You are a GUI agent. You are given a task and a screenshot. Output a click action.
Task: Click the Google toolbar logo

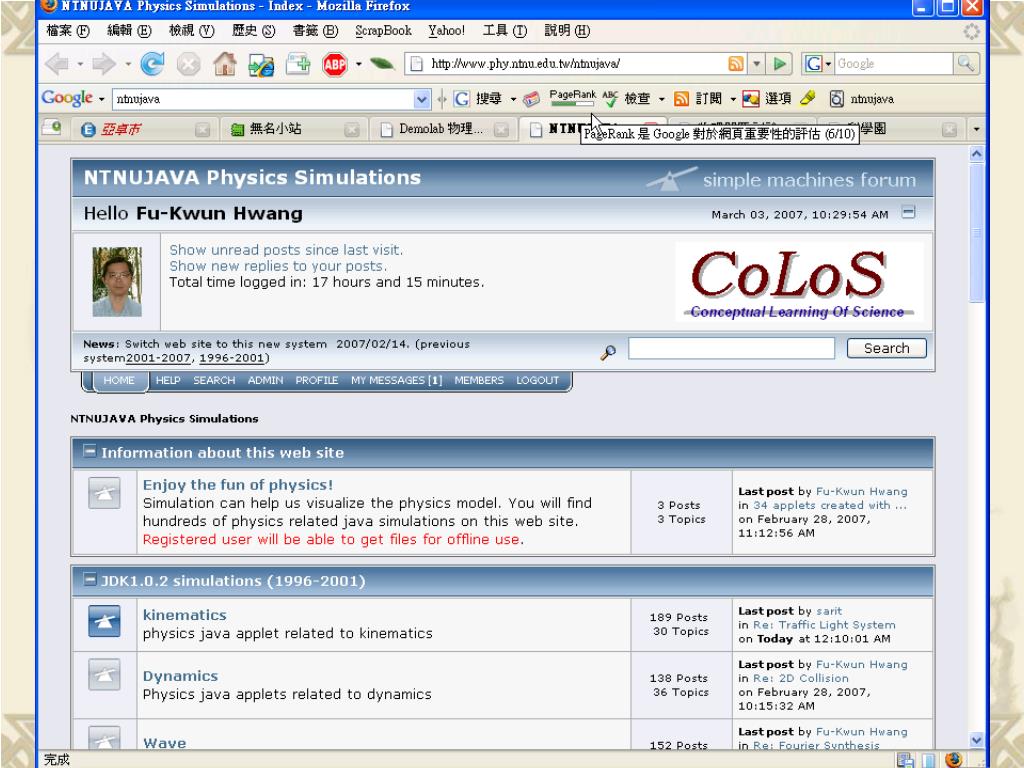click(67, 98)
